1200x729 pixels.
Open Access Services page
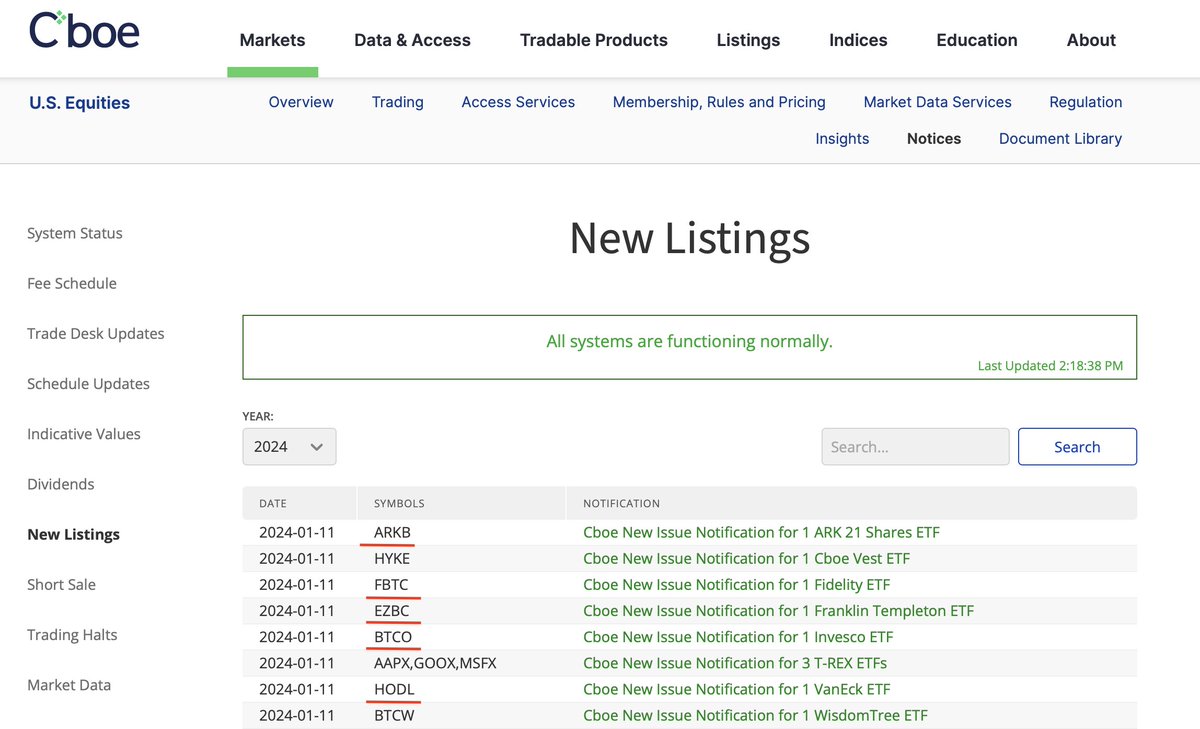coord(518,102)
